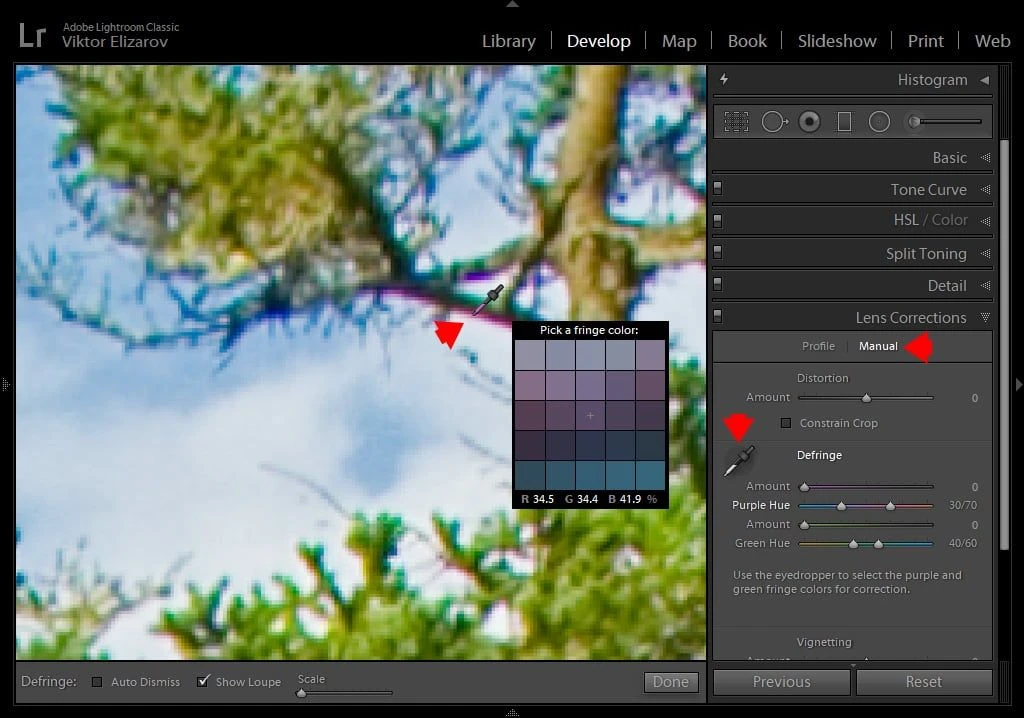Activate the Red Eye Correction tool
This screenshot has width=1024, height=718.
(809, 122)
